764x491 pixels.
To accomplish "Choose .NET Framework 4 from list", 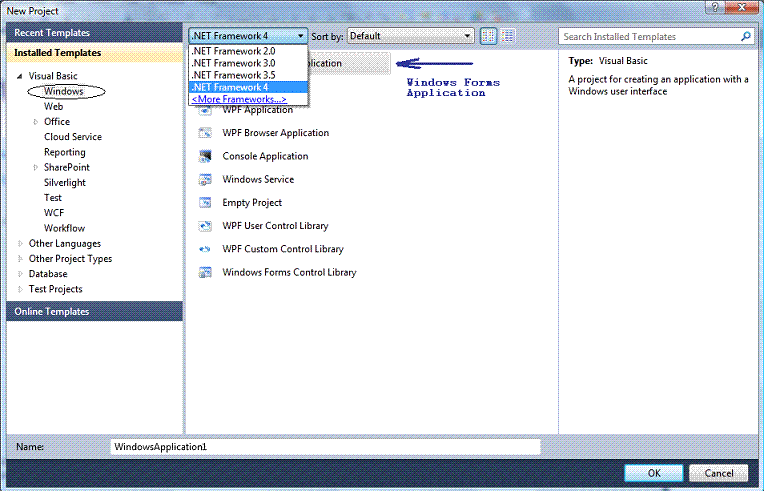I will pos(248,87).
